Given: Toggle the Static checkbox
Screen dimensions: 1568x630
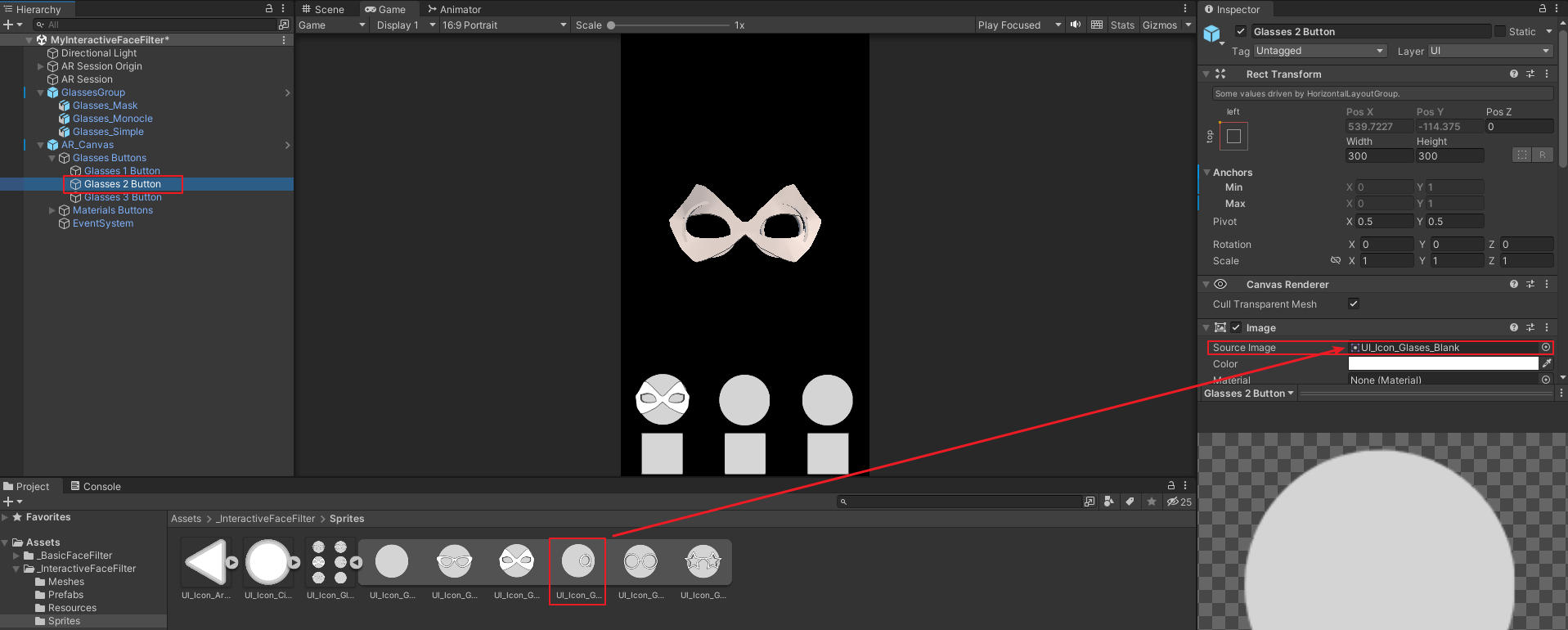Looking at the screenshot, I should (x=1500, y=31).
